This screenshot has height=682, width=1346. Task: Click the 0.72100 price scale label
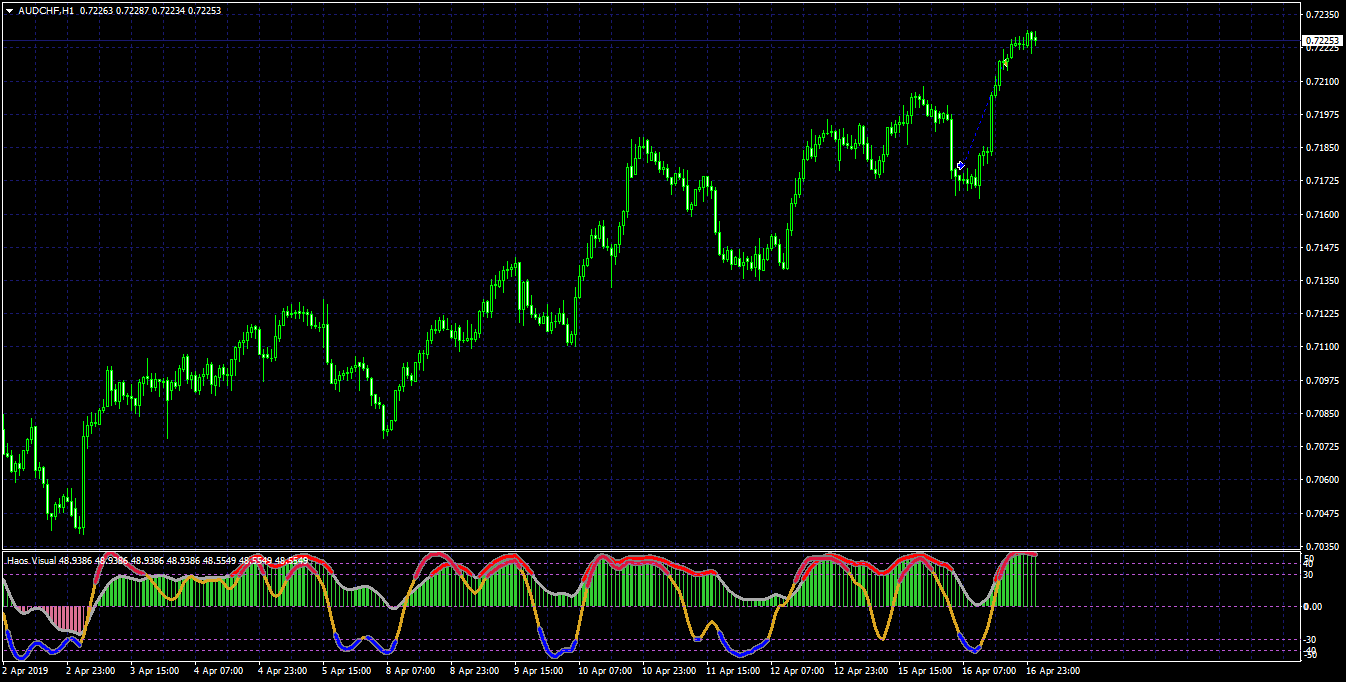pos(1323,81)
